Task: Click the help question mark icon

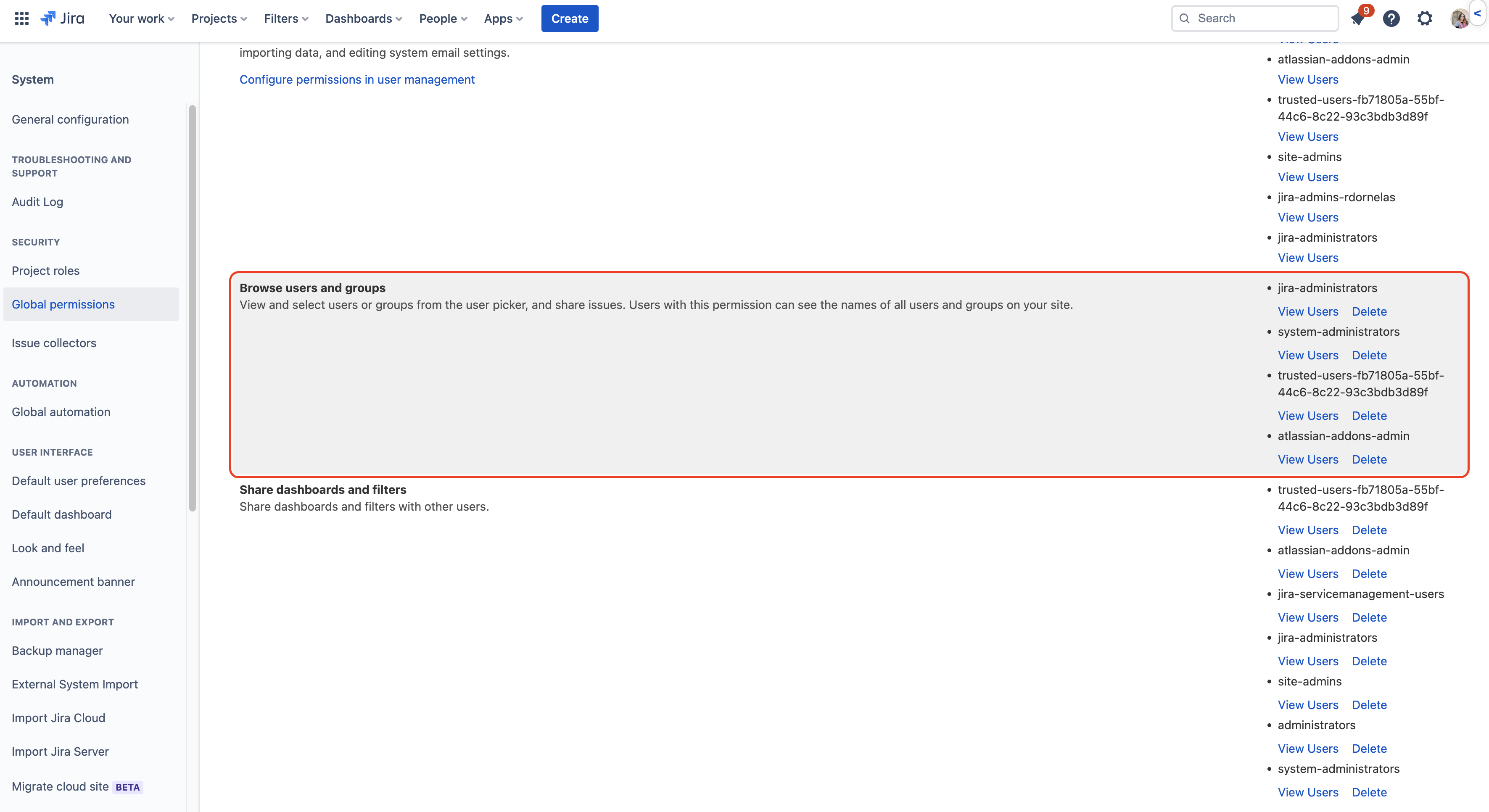Action: click(x=1391, y=18)
